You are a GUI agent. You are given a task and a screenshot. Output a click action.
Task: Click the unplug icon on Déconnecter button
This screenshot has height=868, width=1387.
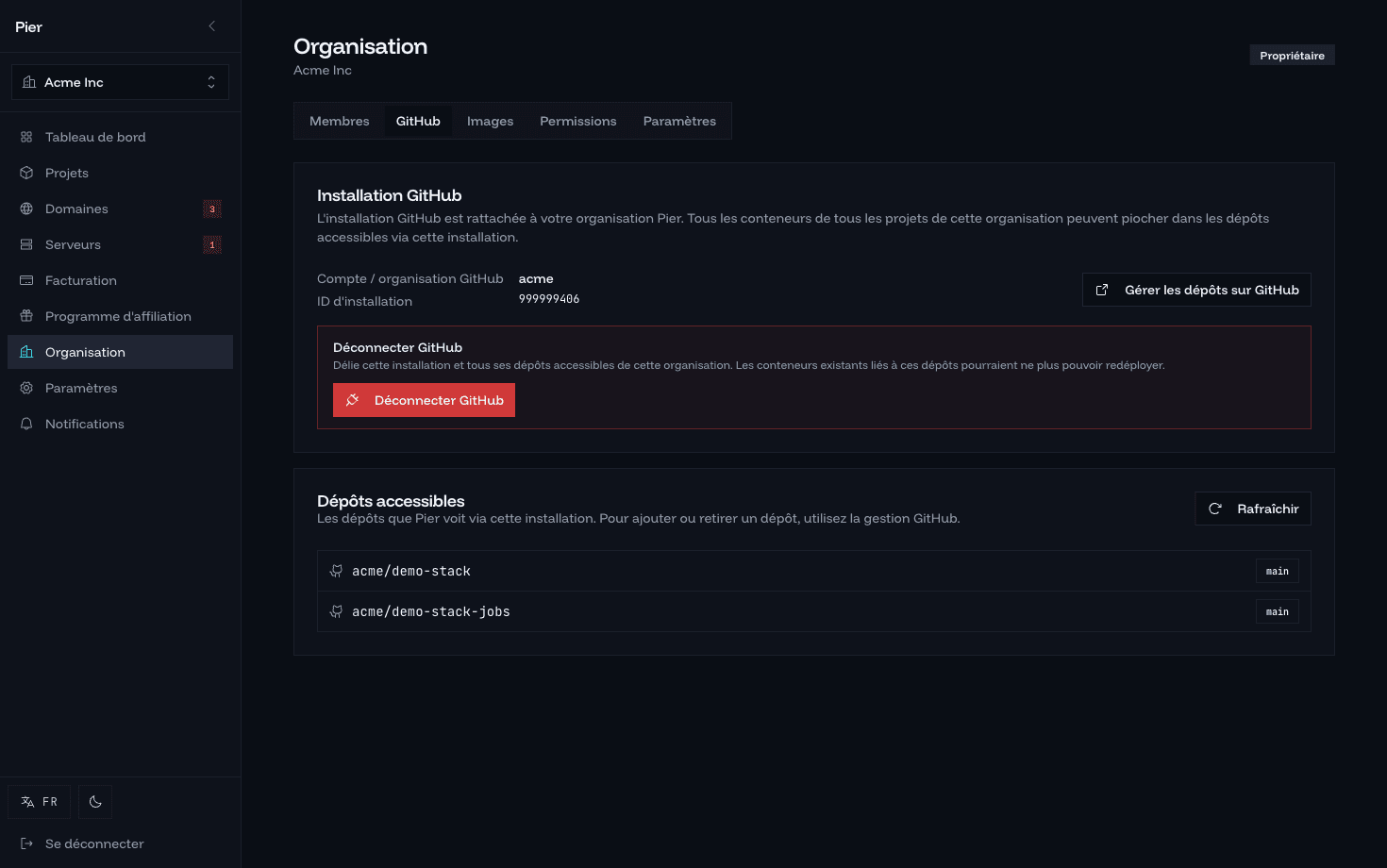353,400
